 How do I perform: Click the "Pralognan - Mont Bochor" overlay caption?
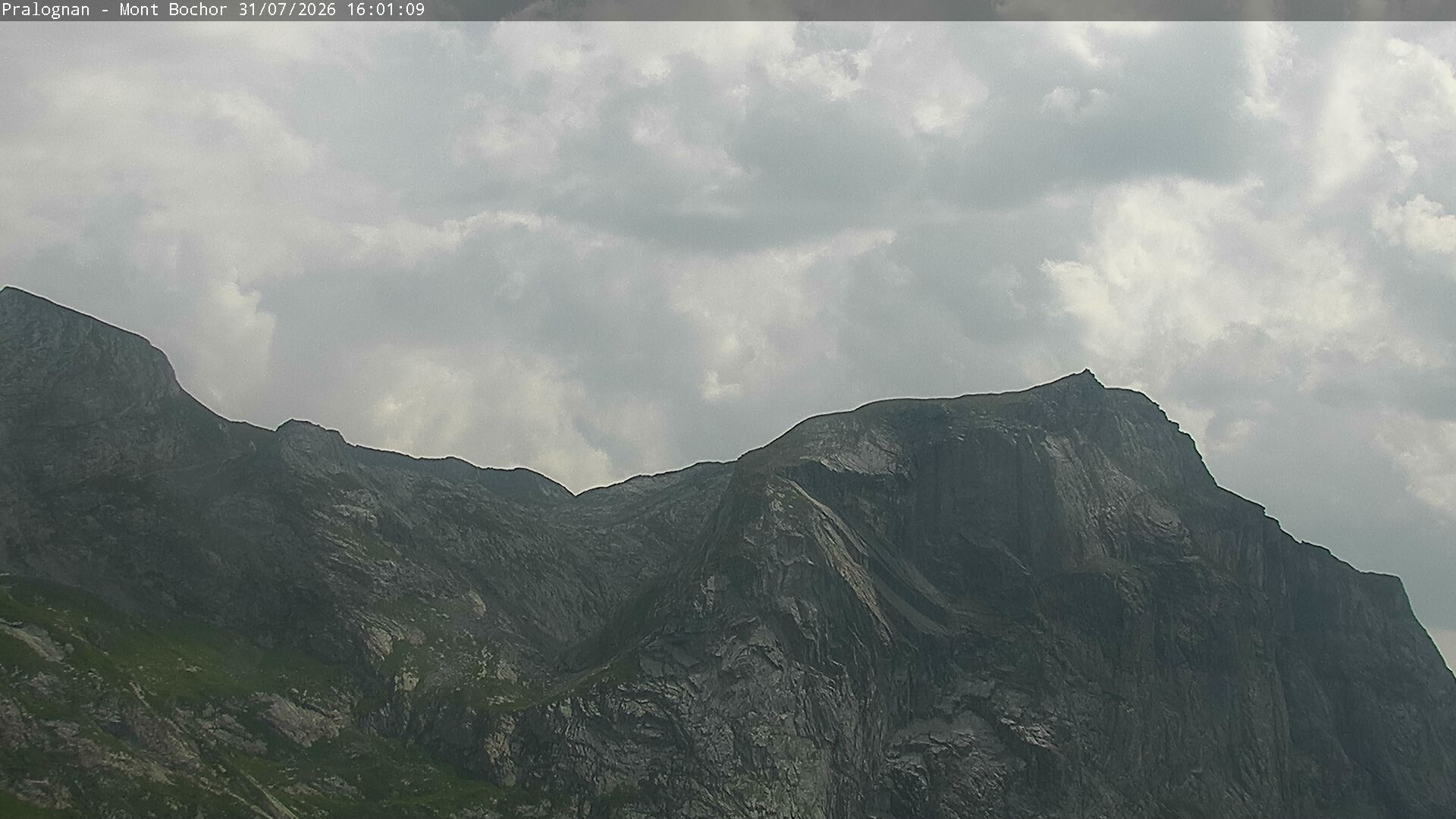point(115,10)
